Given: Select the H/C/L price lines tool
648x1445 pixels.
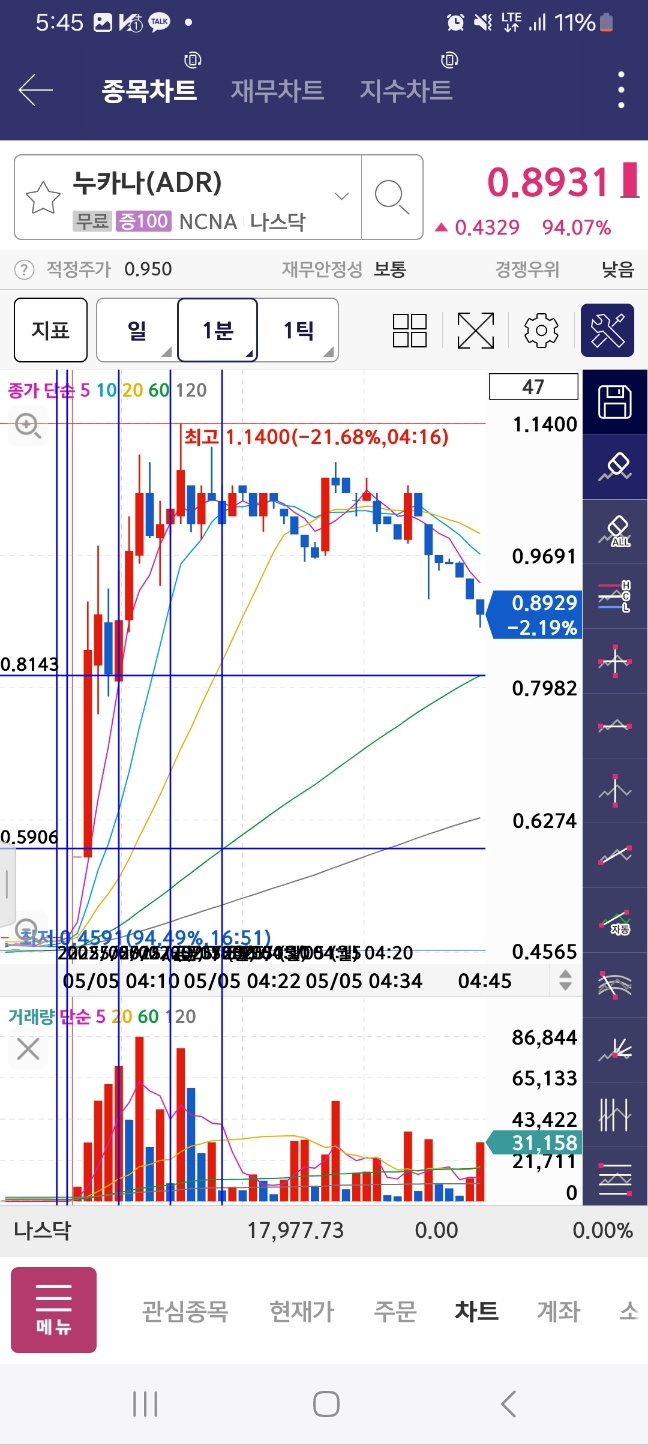Looking at the screenshot, I should pyautogui.click(x=615, y=597).
